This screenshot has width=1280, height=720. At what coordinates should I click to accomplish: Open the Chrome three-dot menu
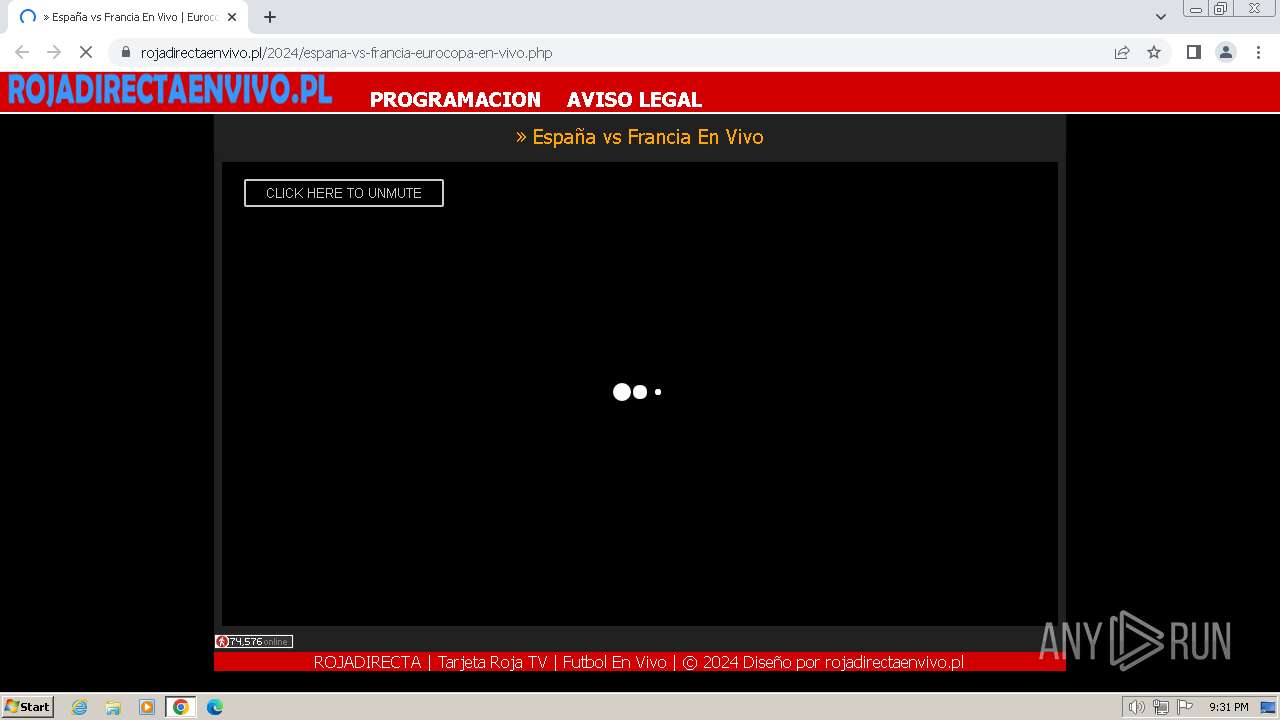pyautogui.click(x=1258, y=52)
